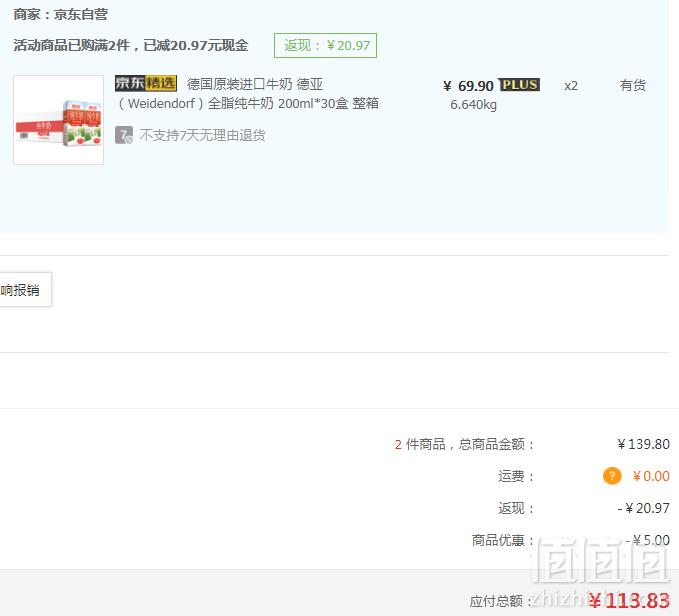This screenshot has width=679, height=616.
Task: Open the 德国原装进口牛奶 德亚 product link
Action: pyautogui.click(x=255, y=84)
